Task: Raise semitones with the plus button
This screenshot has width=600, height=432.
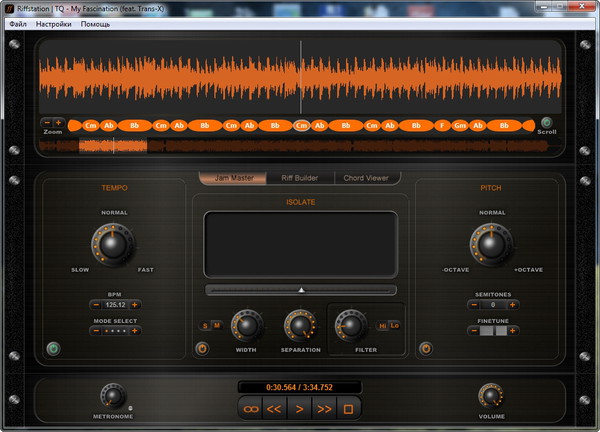Action: (x=512, y=305)
